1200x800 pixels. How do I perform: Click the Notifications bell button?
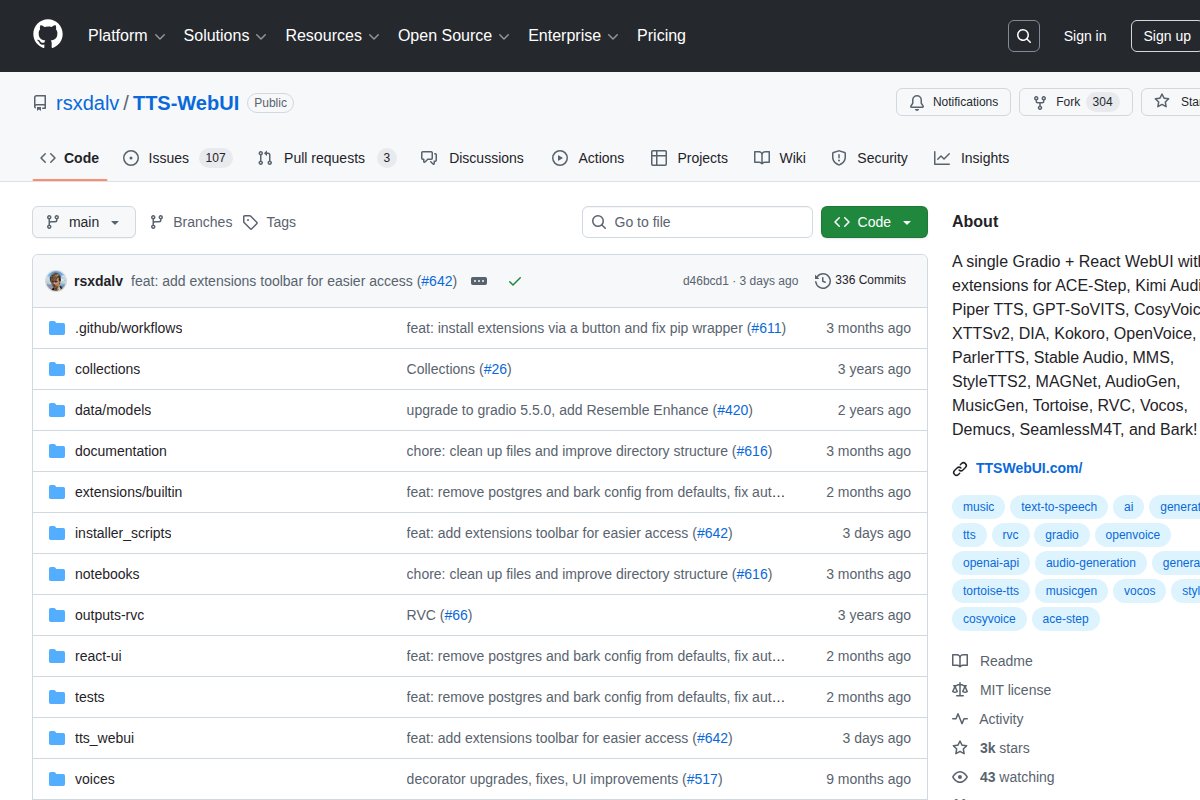pos(953,102)
